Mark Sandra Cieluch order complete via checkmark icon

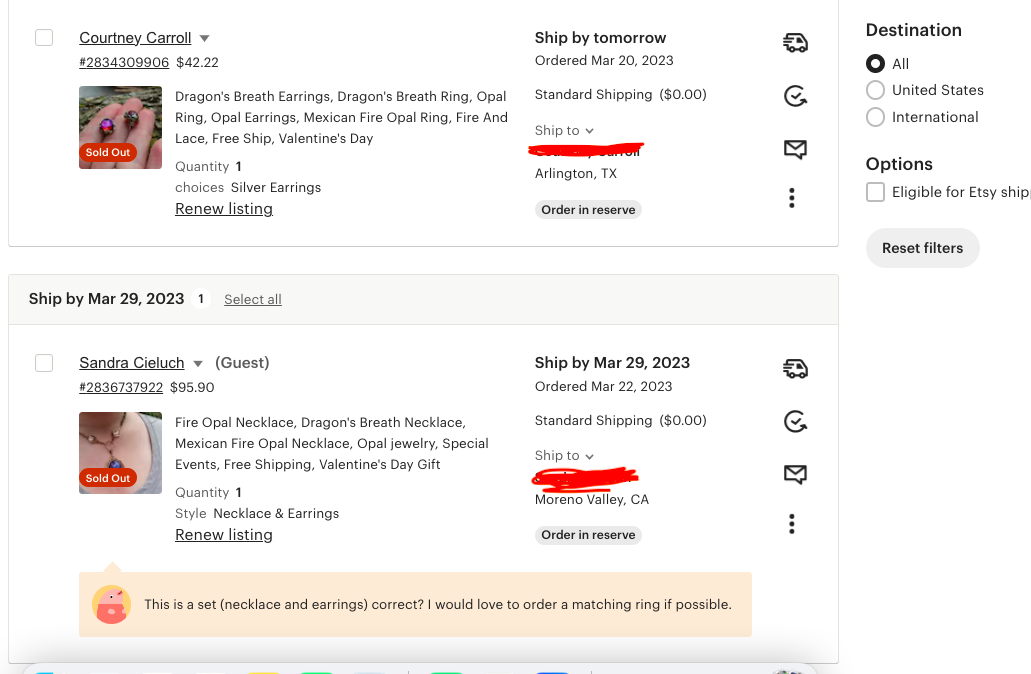[795, 421]
